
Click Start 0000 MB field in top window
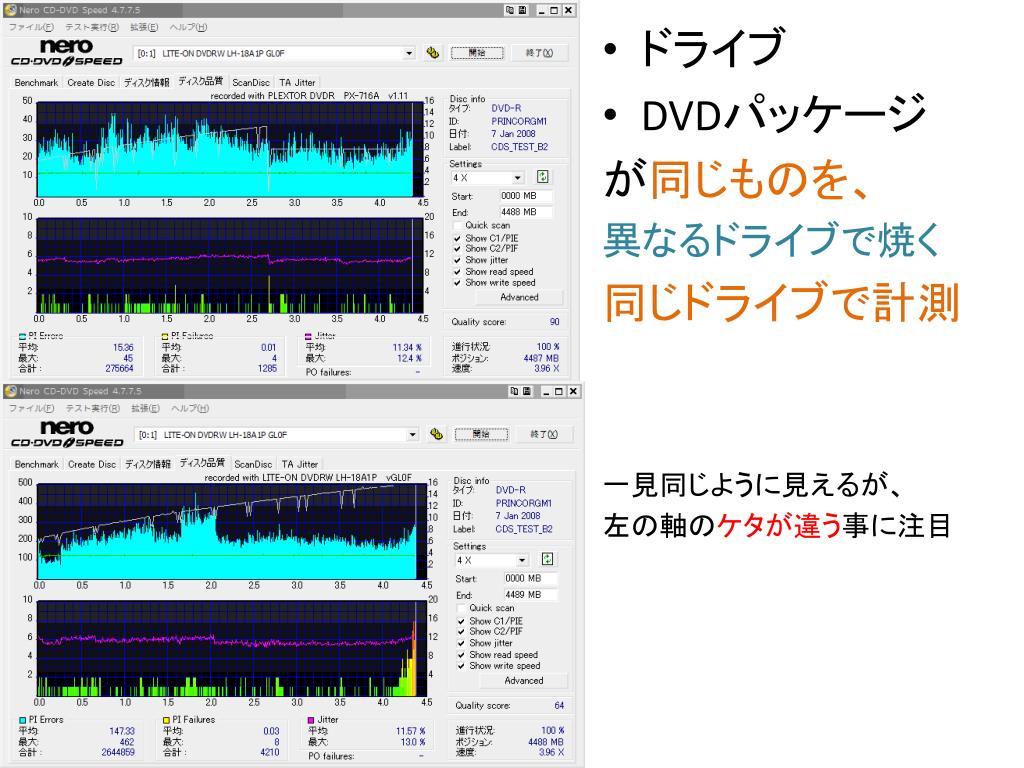(525, 196)
